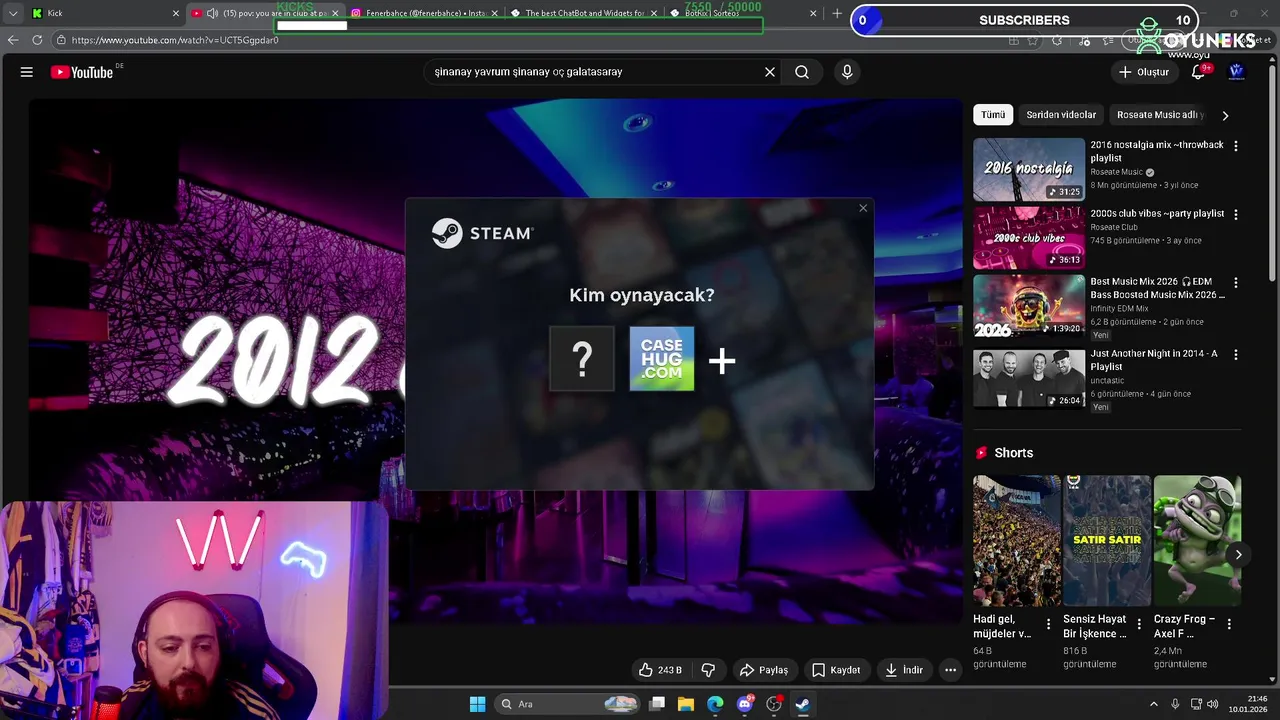This screenshot has height=720, width=1280.
Task: Open YouTube notifications bell
Action: 1198,72
